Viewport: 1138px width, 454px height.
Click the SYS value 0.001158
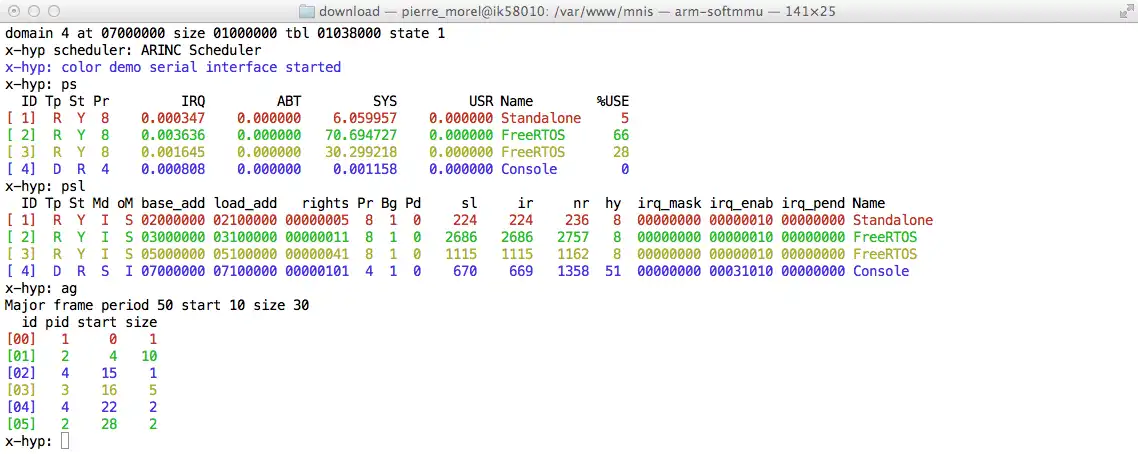tap(365, 169)
